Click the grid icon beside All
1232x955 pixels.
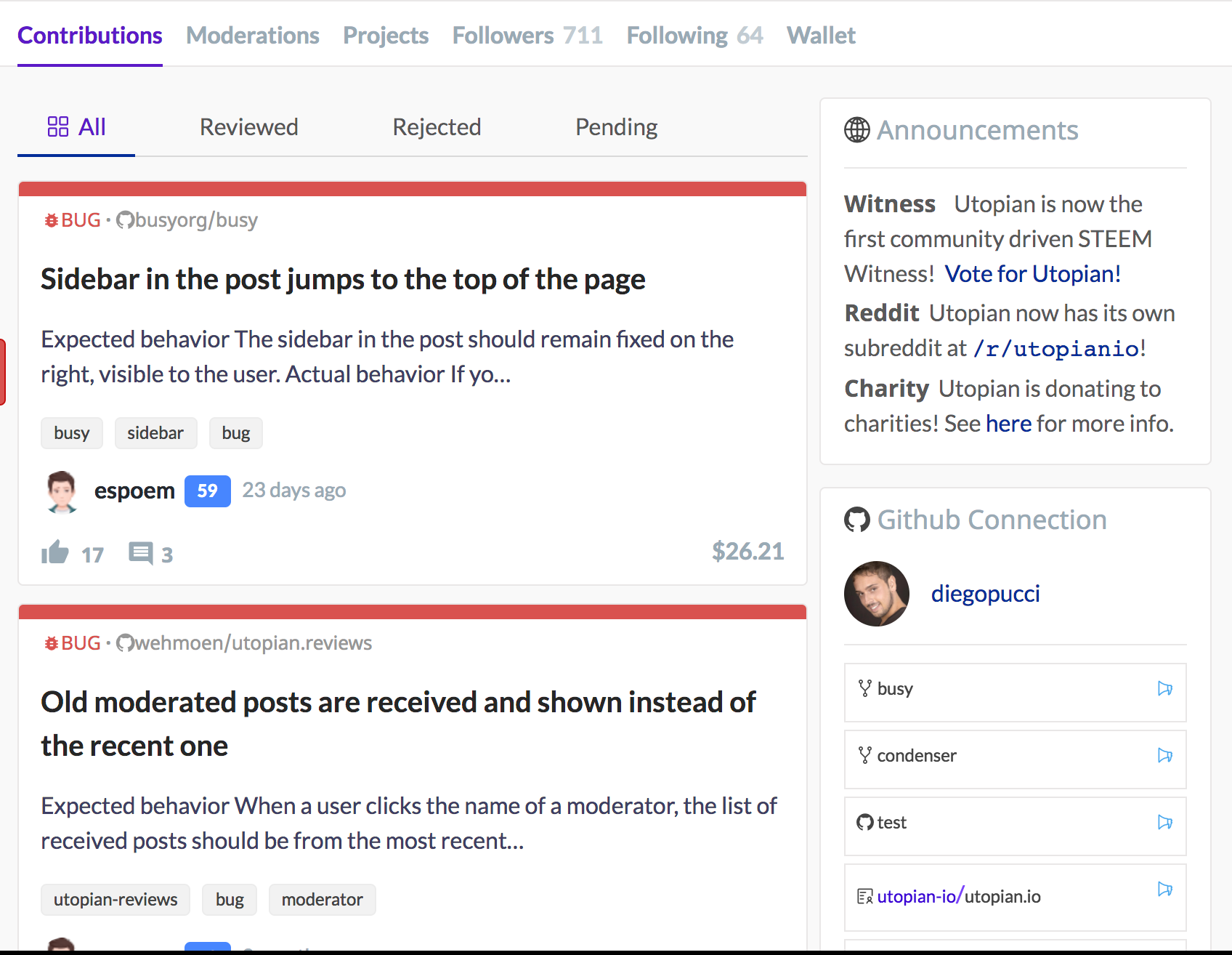(x=58, y=127)
